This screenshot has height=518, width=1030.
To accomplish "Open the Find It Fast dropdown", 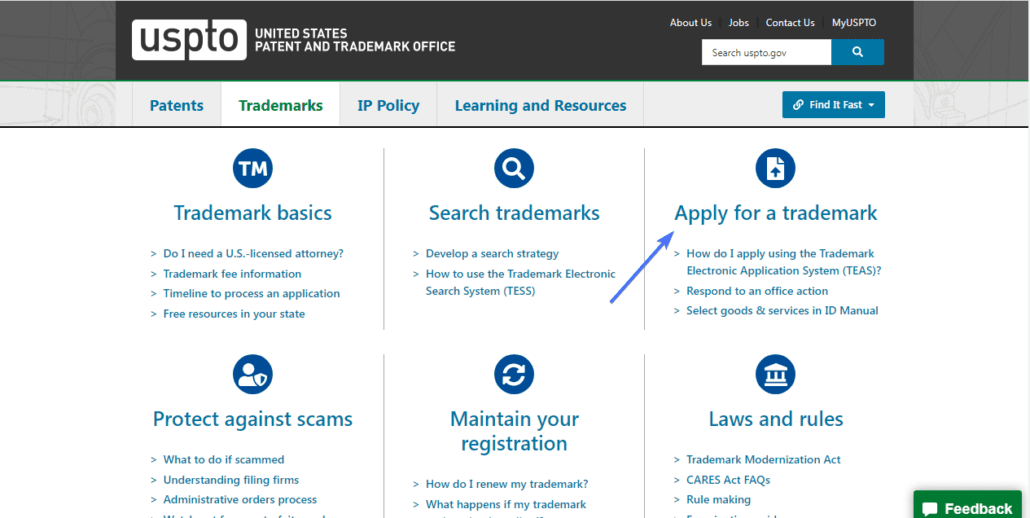I will coord(833,104).
